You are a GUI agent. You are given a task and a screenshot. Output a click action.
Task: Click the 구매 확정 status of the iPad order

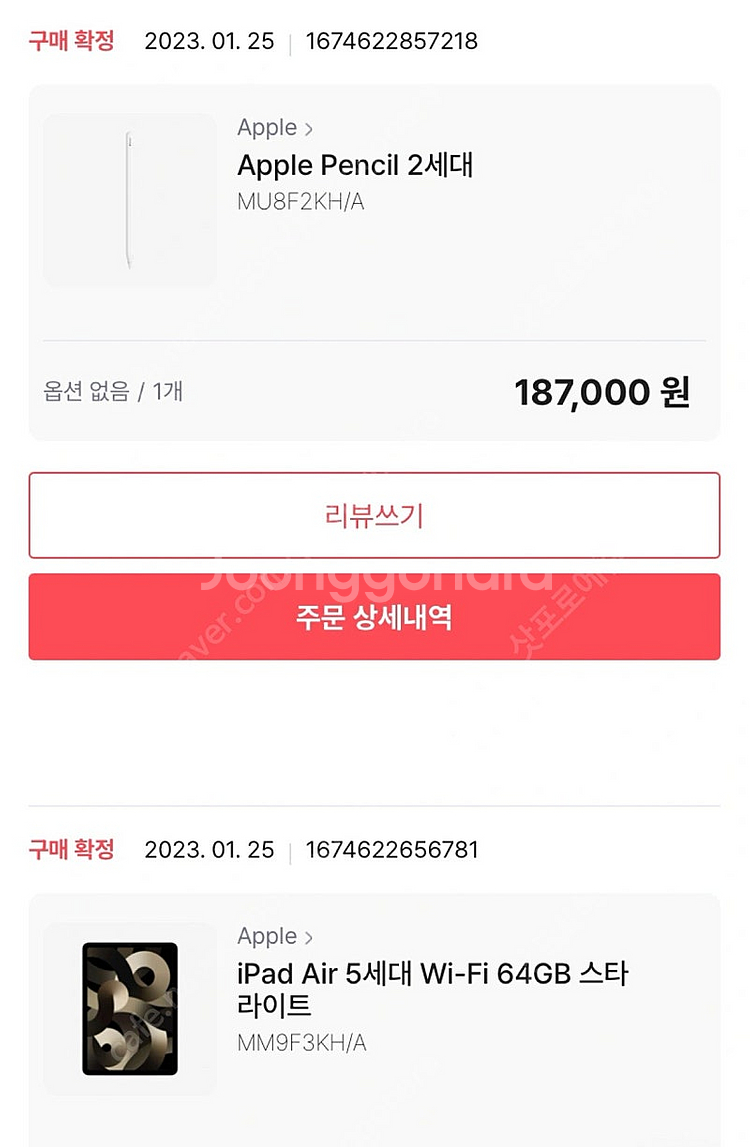coord(71,850)
